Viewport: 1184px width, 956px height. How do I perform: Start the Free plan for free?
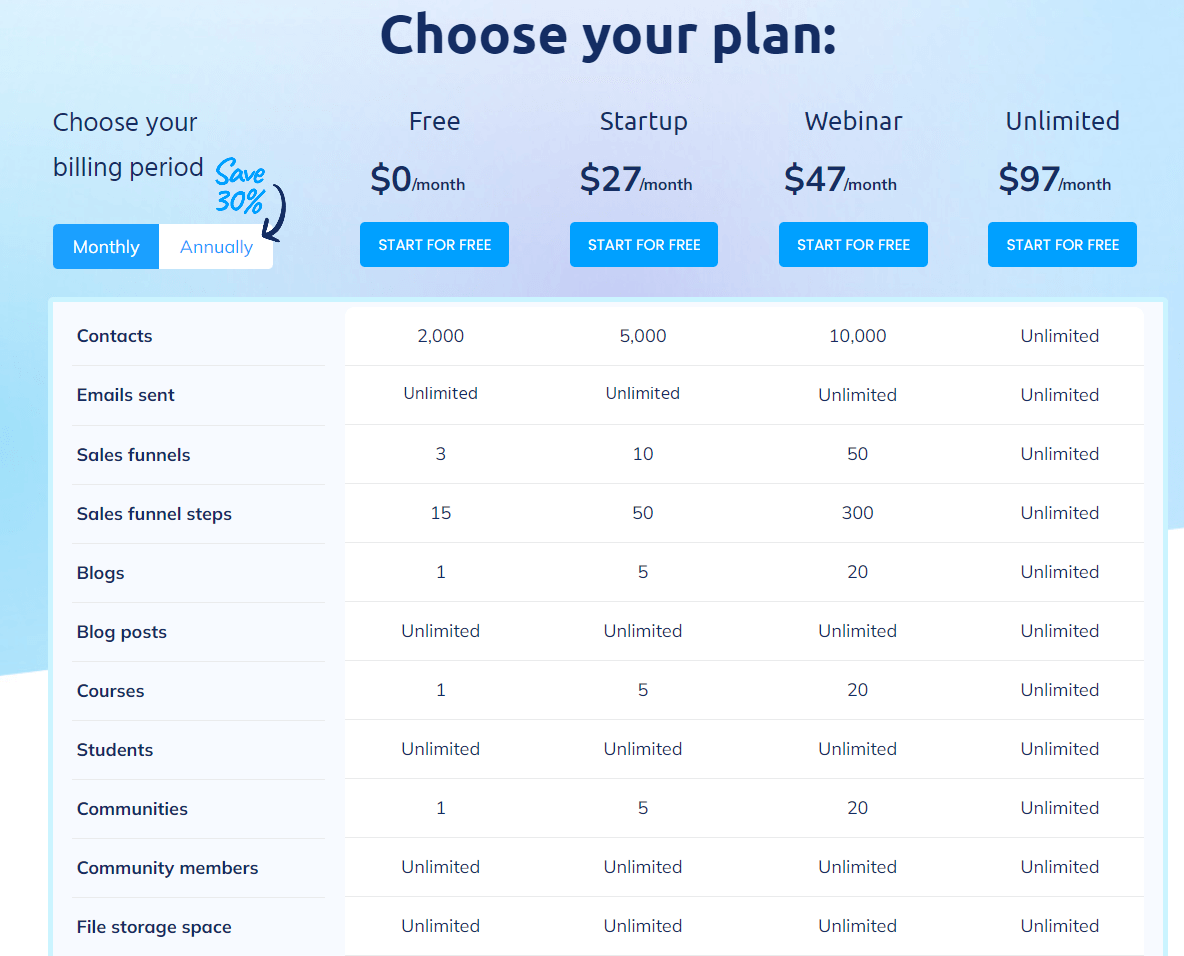click(434, 244)
